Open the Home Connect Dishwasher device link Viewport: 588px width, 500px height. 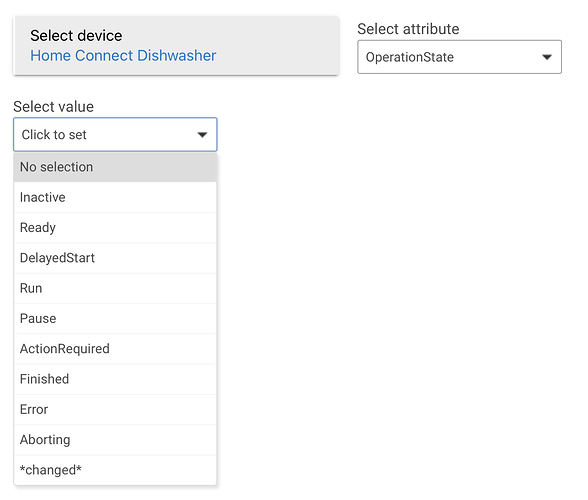pos(123,56)
